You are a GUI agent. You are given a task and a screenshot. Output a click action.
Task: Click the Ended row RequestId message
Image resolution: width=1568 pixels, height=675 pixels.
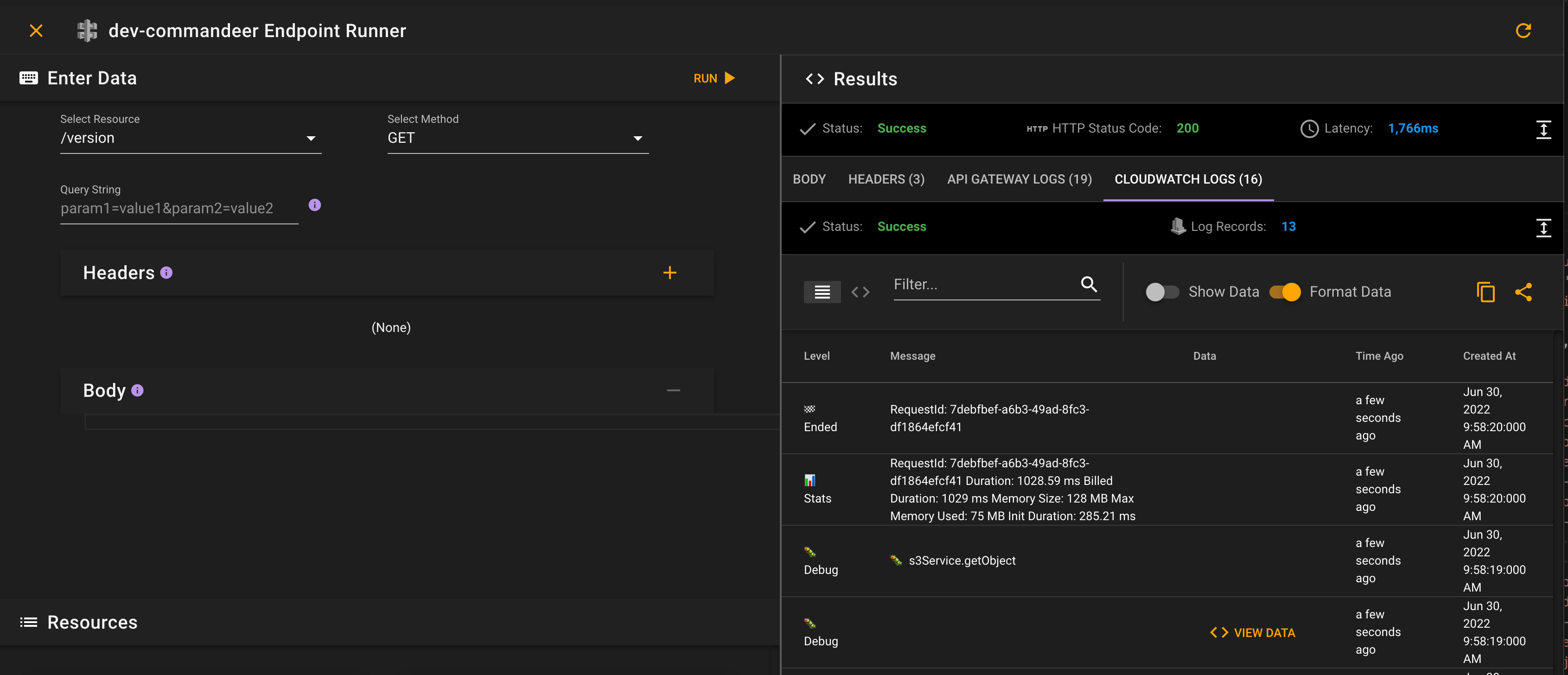coord(989,418)
